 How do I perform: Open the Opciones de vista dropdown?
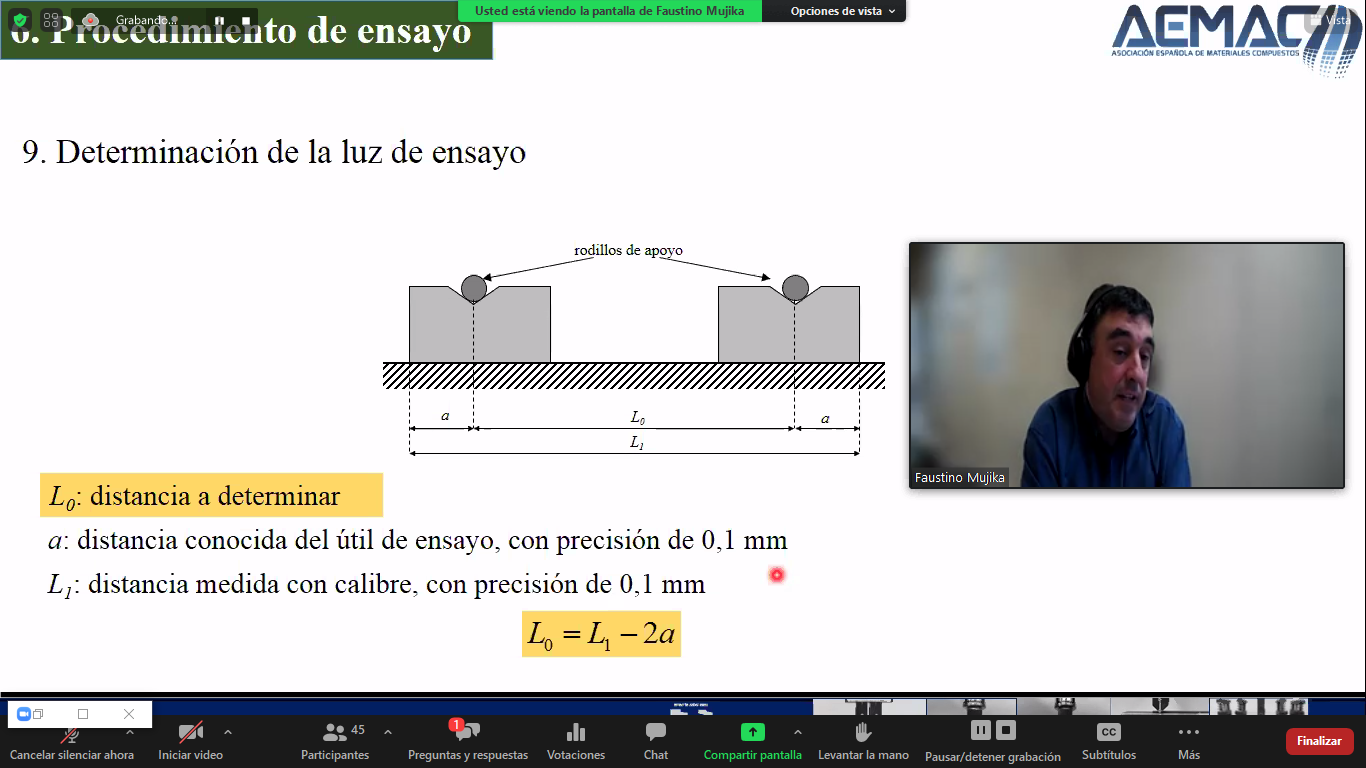pos(843,11)
